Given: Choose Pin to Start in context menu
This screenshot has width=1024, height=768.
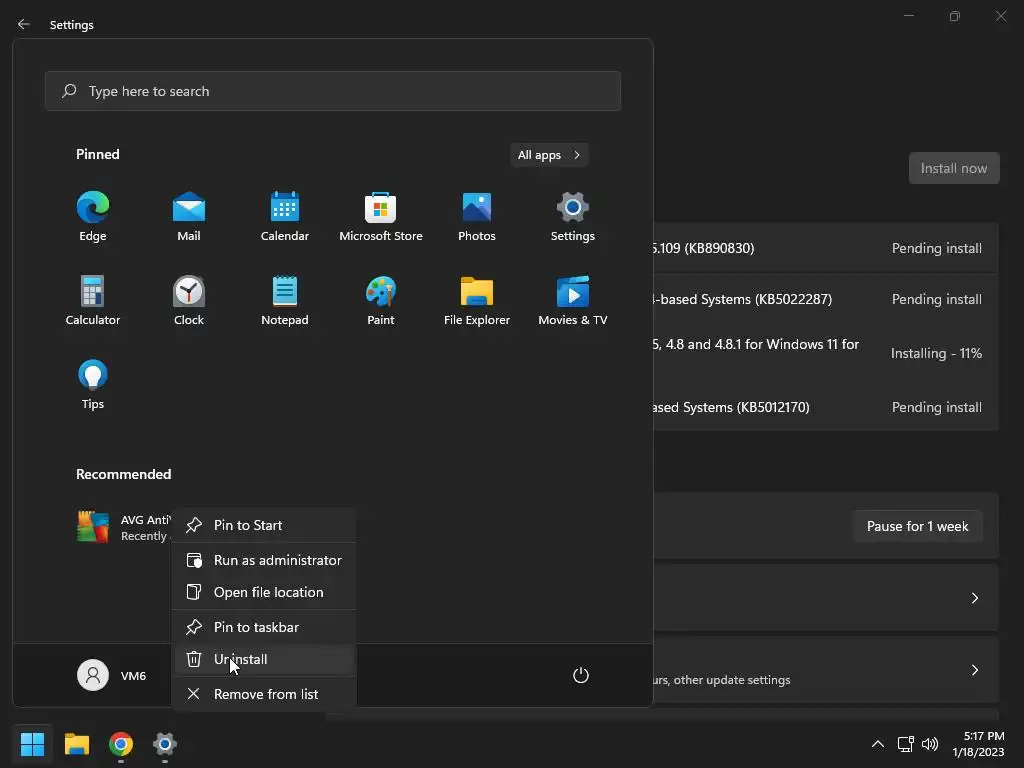Looking at the screenshot, I should click(264, 525).
